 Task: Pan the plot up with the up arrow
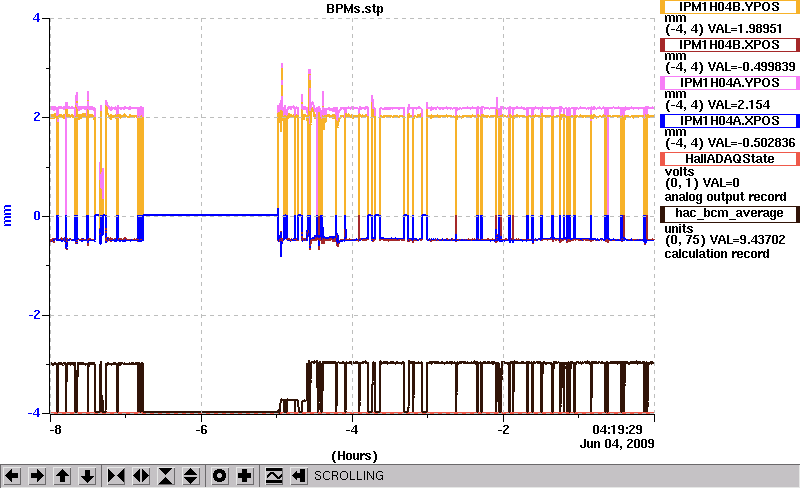tap(62, 476)
